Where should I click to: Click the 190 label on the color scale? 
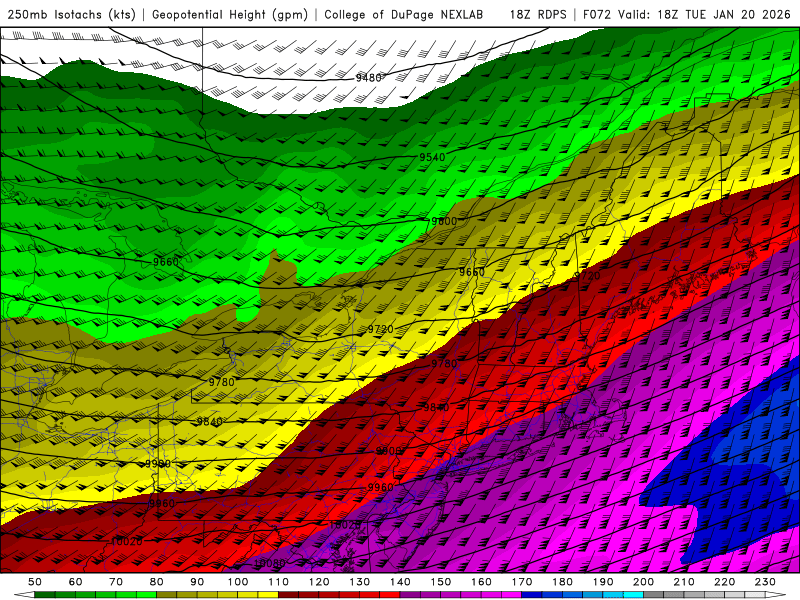(x=603, y=582)
